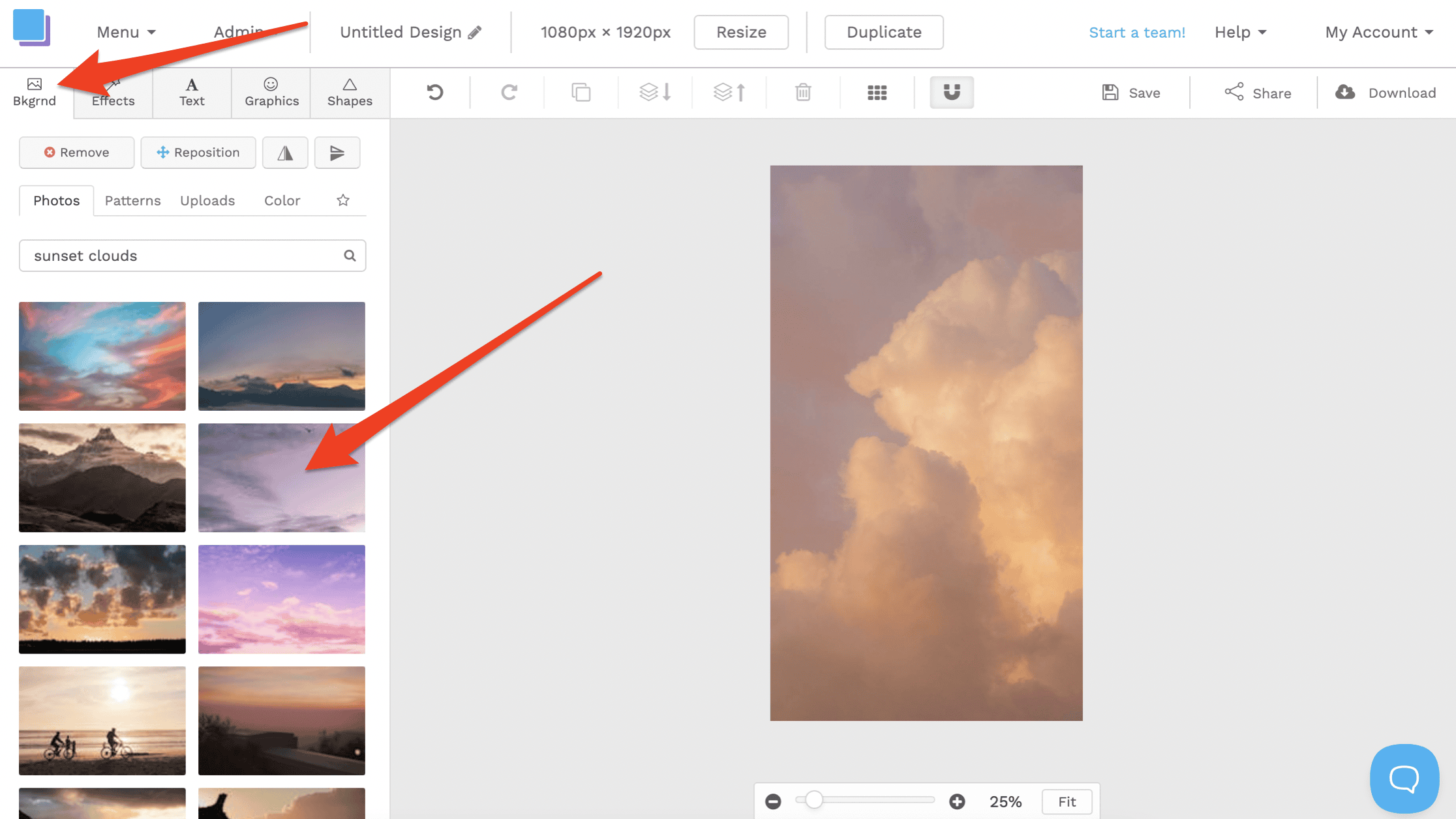Click the Reposition background button
This screenshot has width=1456, height=819.
click(198, 152)
